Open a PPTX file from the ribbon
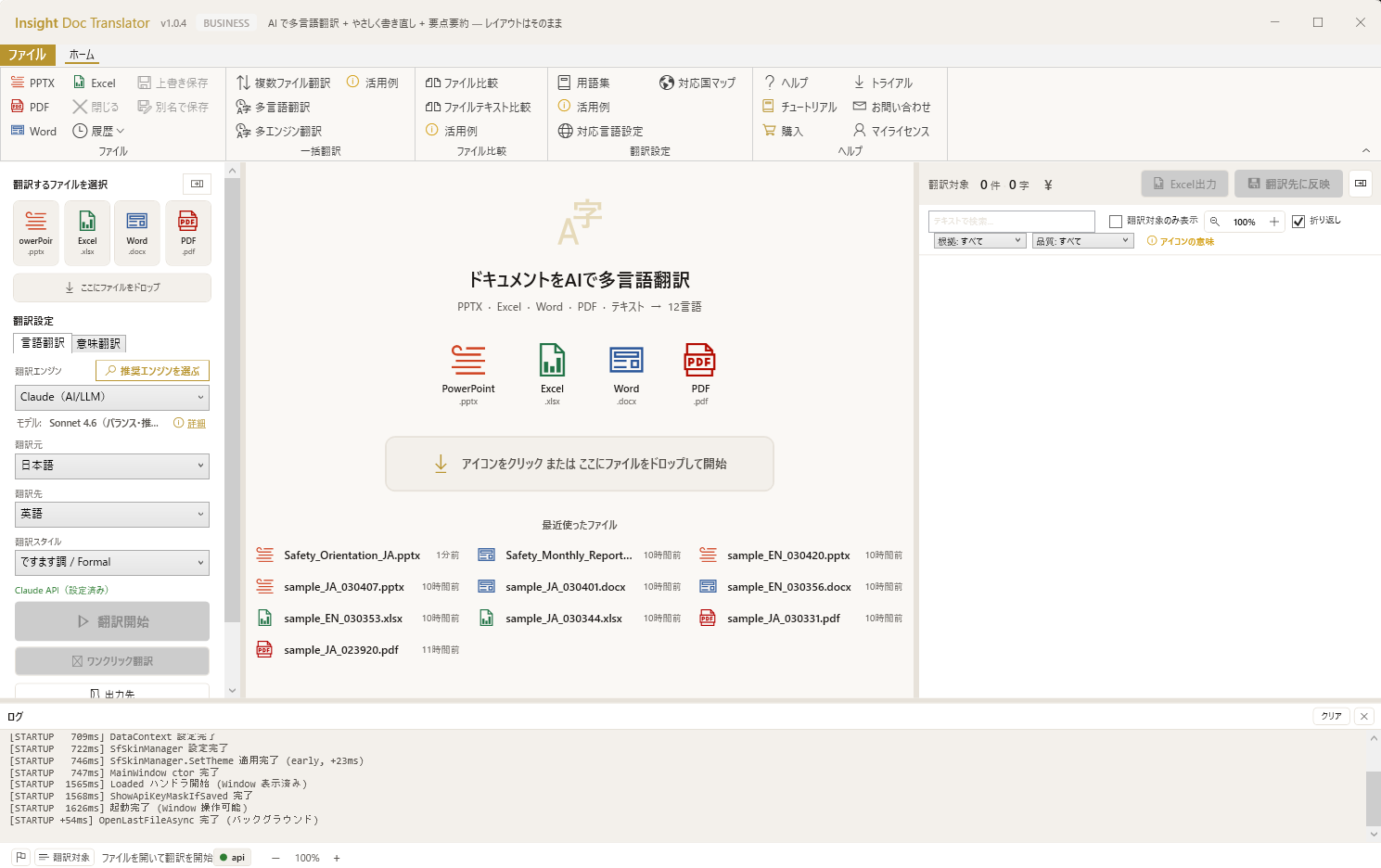 (32, 83)
